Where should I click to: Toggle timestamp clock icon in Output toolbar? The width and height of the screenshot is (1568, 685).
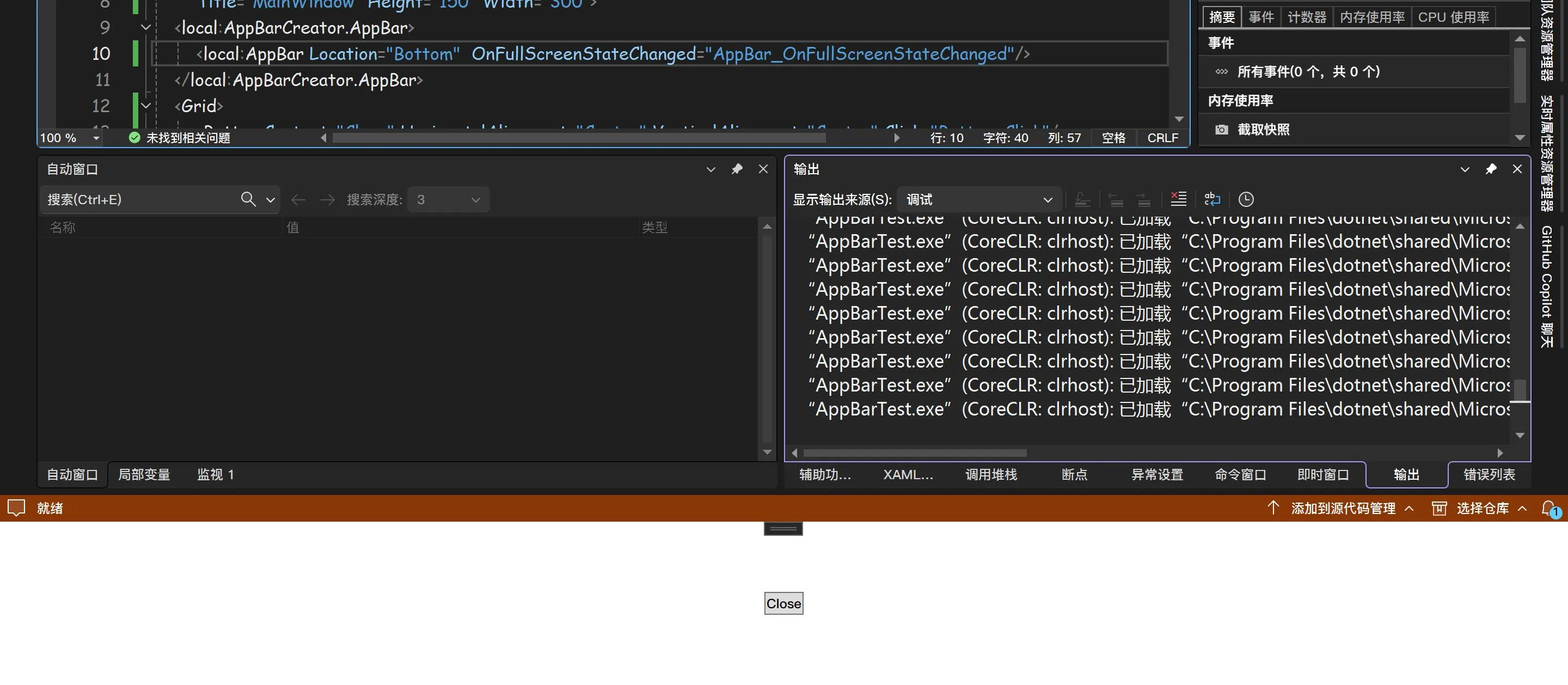[1246, 199]
